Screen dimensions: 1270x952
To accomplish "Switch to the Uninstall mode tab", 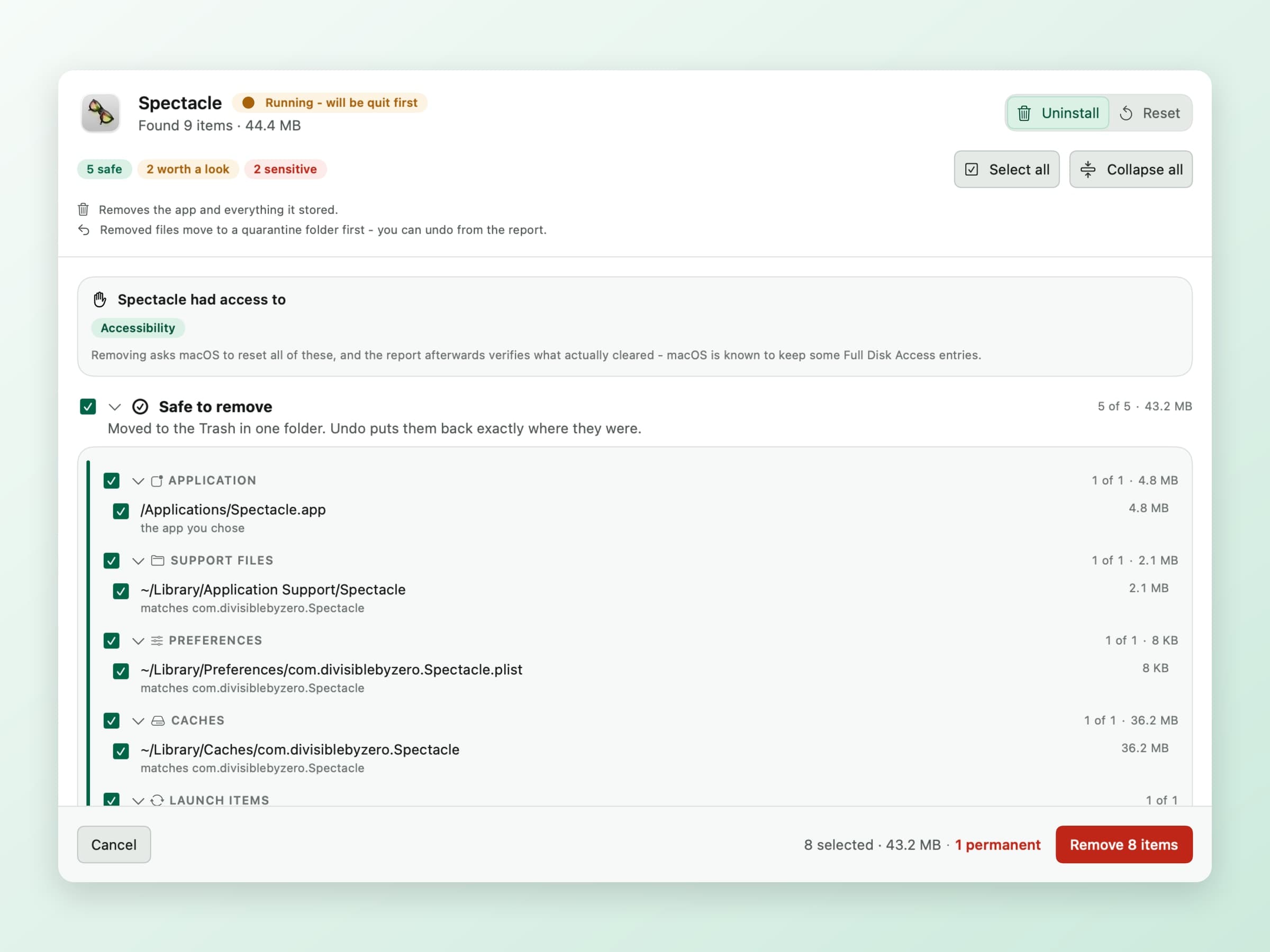I will coord(1058,113).
